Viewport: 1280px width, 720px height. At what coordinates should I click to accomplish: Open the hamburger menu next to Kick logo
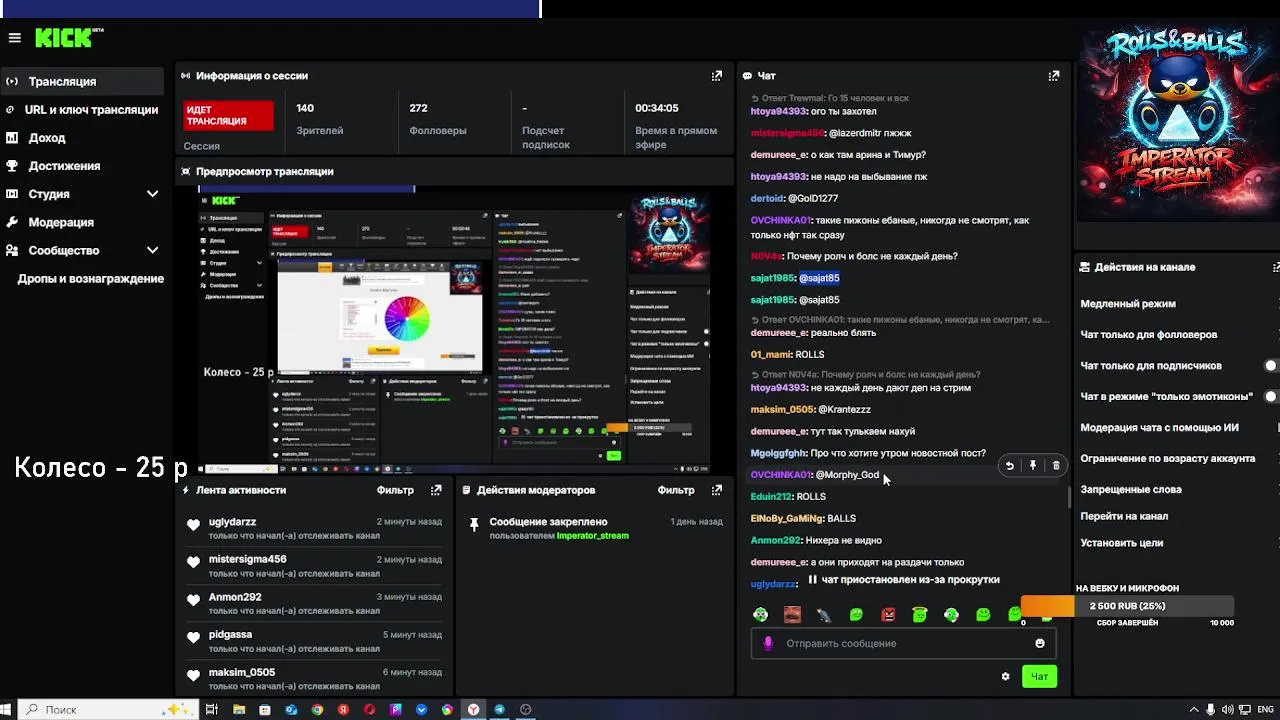click(14, 38)
